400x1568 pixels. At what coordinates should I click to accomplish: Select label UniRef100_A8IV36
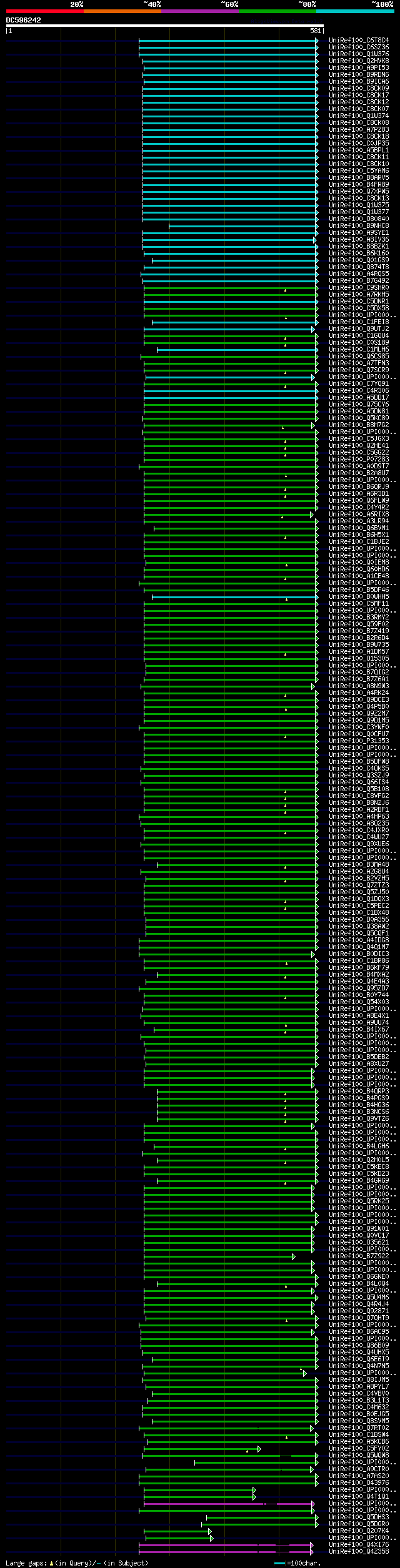coord(359,239)
